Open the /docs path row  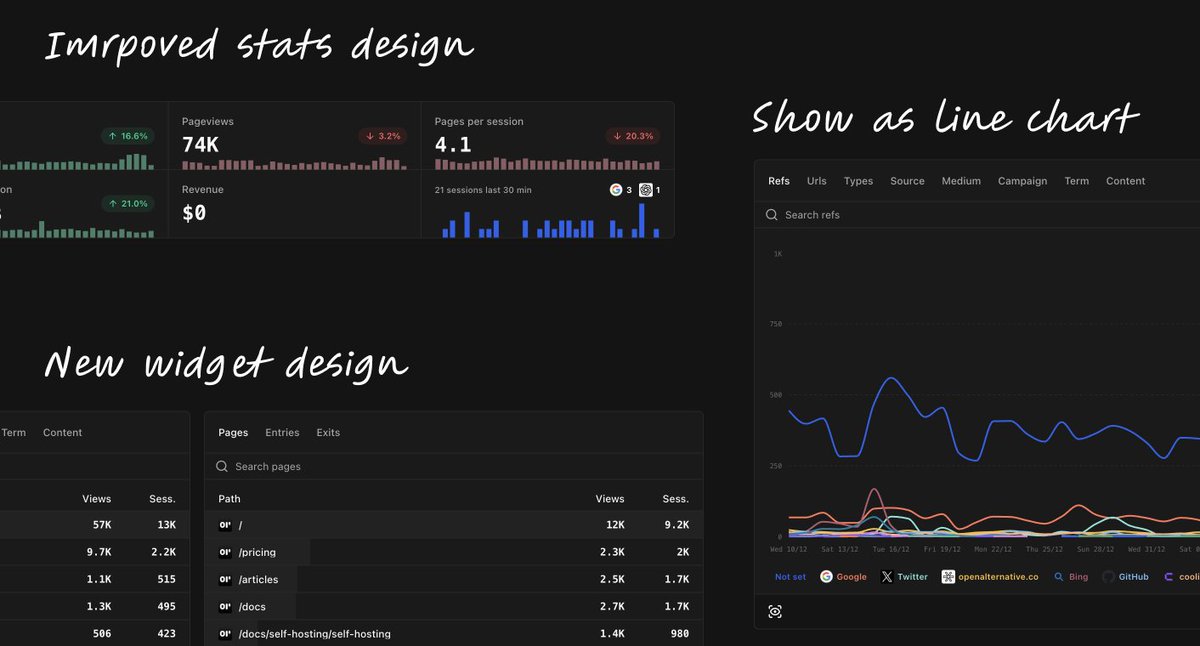pyautogui.click(x=453, y=607)
